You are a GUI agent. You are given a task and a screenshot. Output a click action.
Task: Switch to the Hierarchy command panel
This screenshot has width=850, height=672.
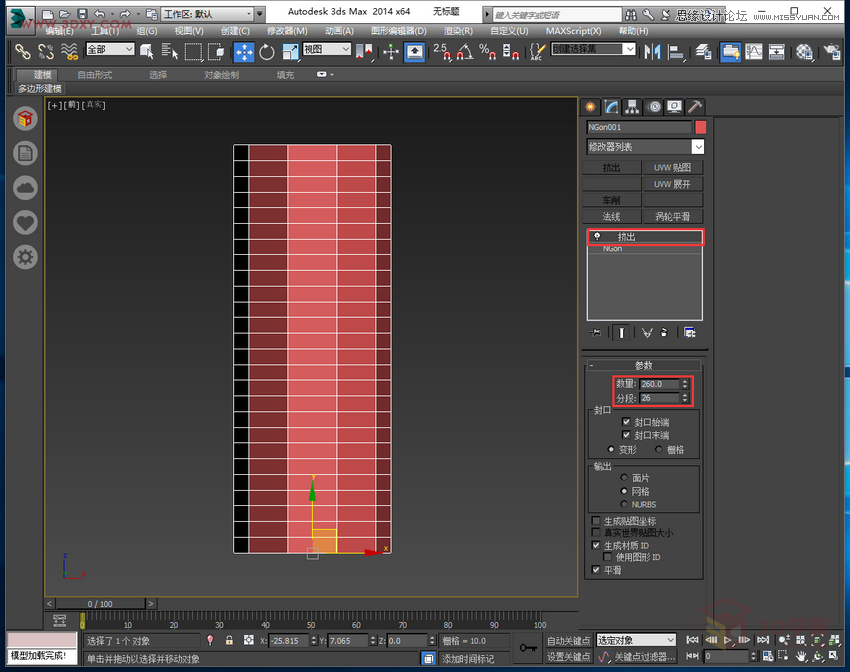click(x=634, y=107)
